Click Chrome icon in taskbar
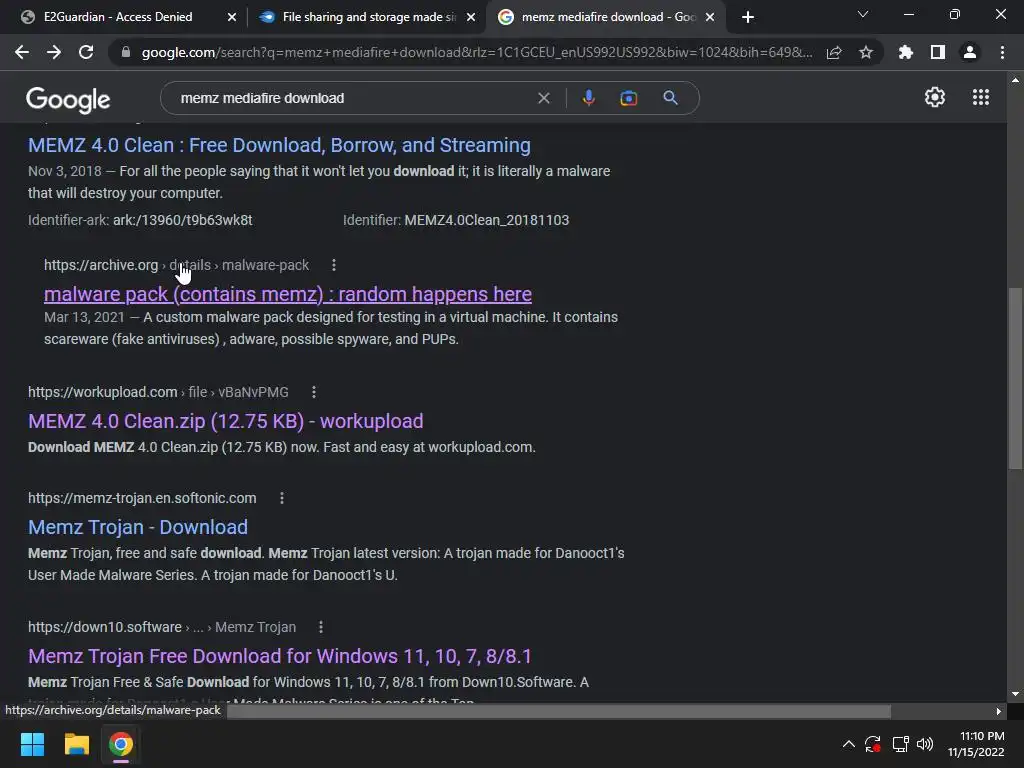The height and width of the screenshot is (768, 1024). pyautogui.click(x=121, y=744)
